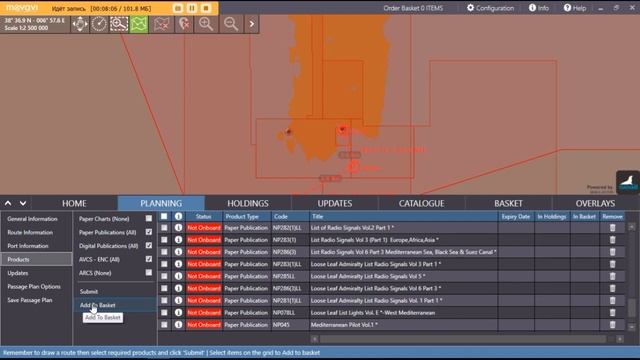640x360 pixels.
Task: Select the dashed circle measure tool
Action: (x=99, y=24)
